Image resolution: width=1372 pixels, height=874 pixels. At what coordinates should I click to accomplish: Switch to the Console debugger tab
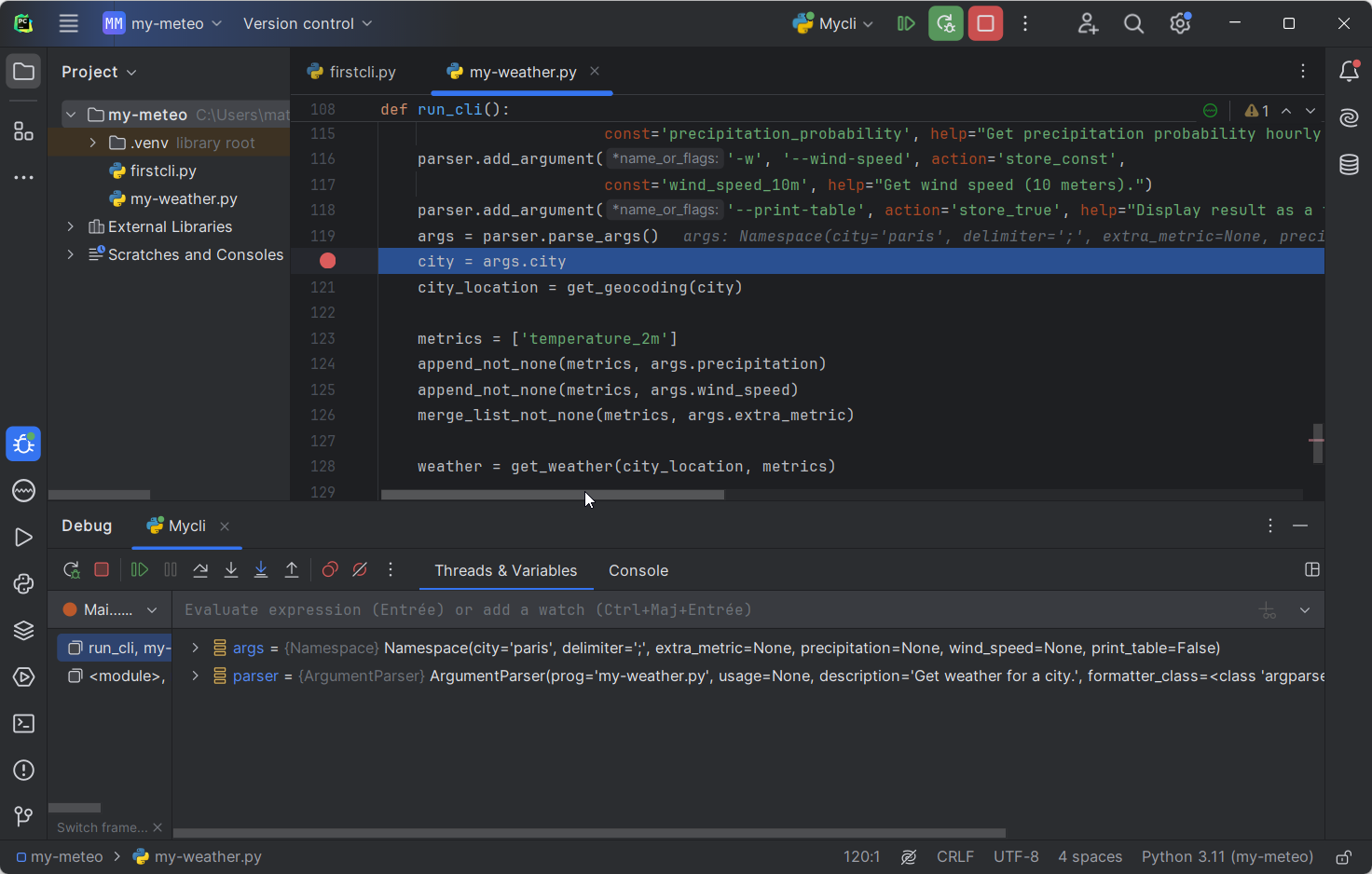[638, 570]
